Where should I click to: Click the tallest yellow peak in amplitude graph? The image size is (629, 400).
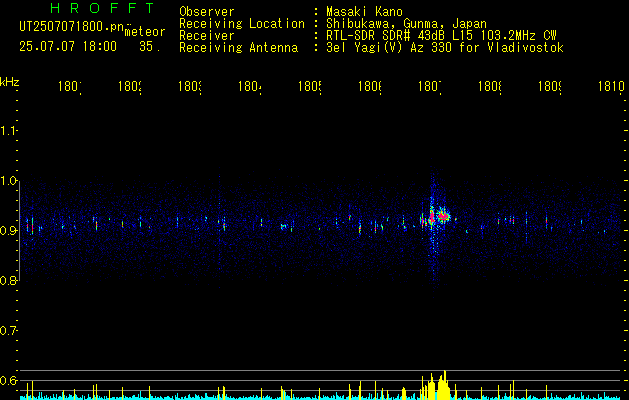pos(444,385)
